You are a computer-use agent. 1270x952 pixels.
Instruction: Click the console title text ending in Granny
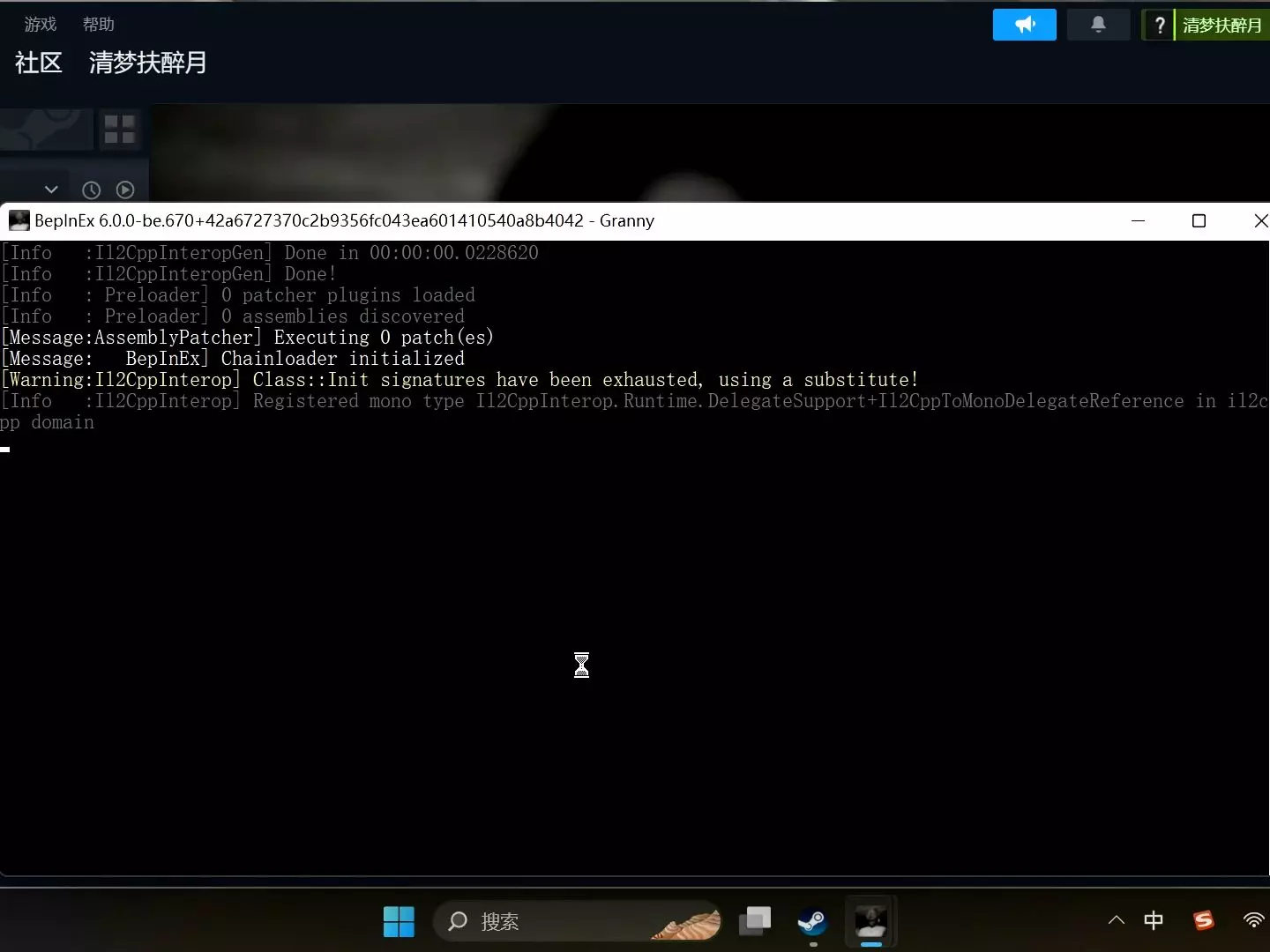[345, 220]
